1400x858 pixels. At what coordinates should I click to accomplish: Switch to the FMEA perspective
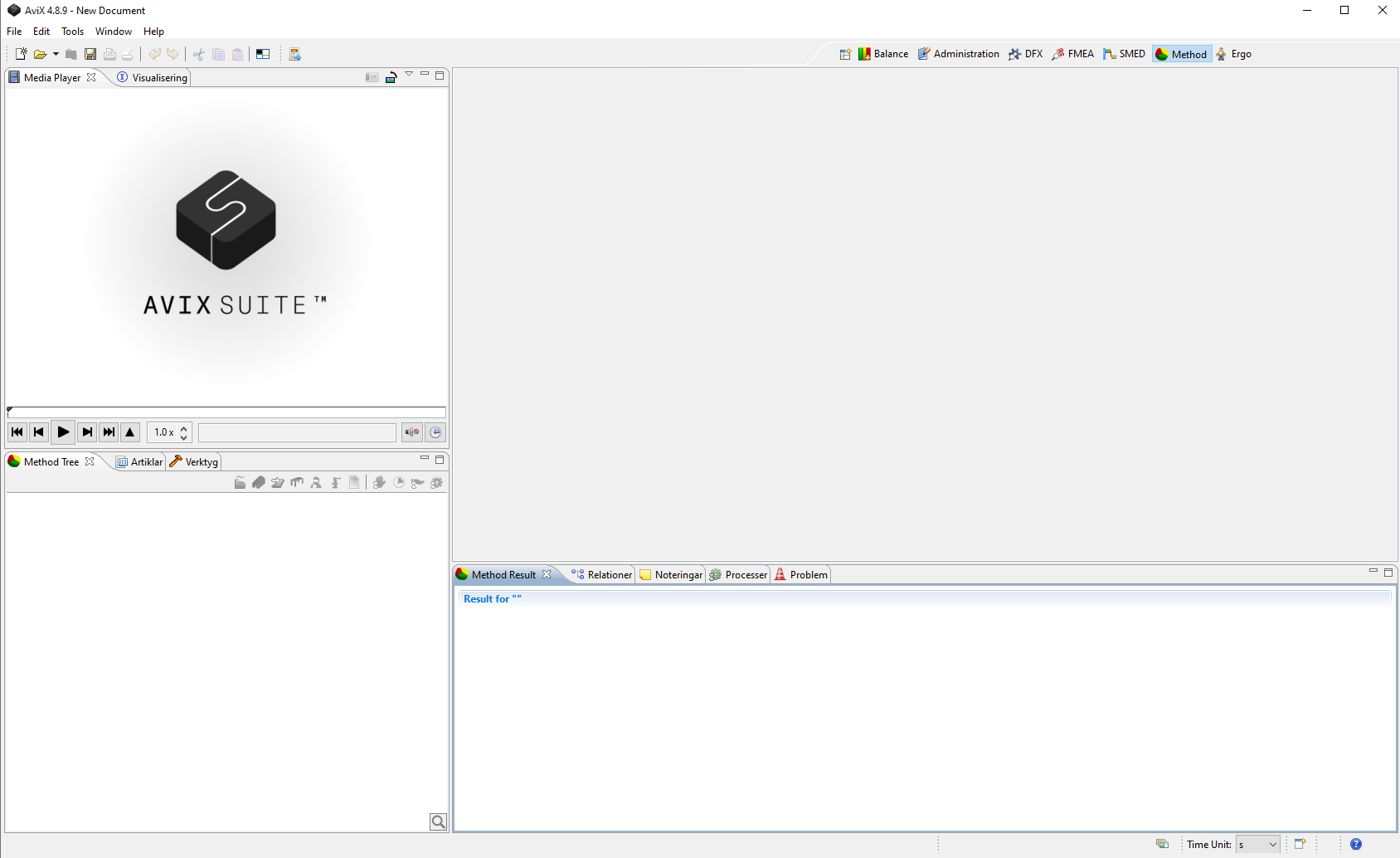tap(1073, 54)
